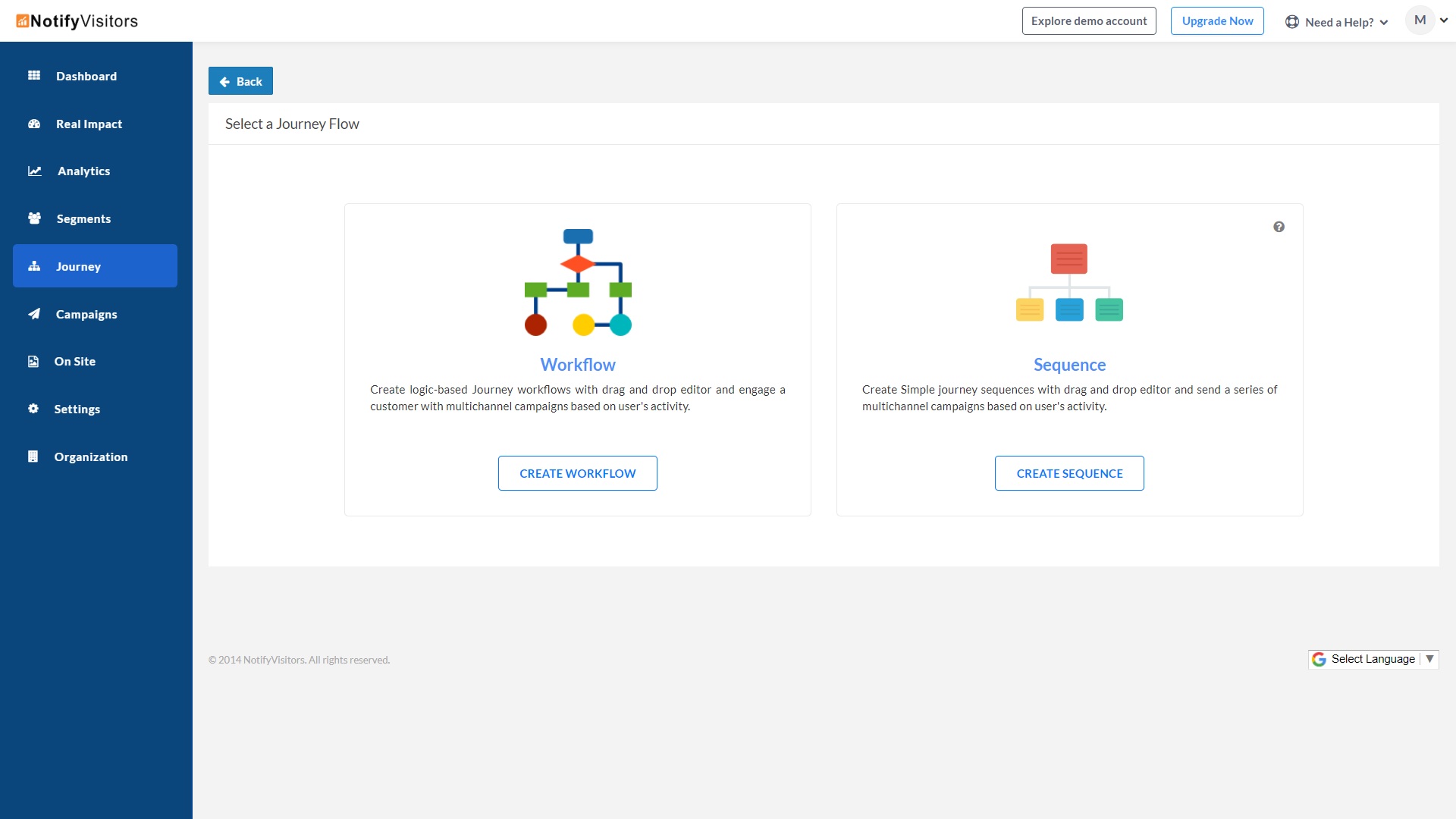Click the Analytics chart icon
The image size is (1456, 819).
[x=35, y=171]
